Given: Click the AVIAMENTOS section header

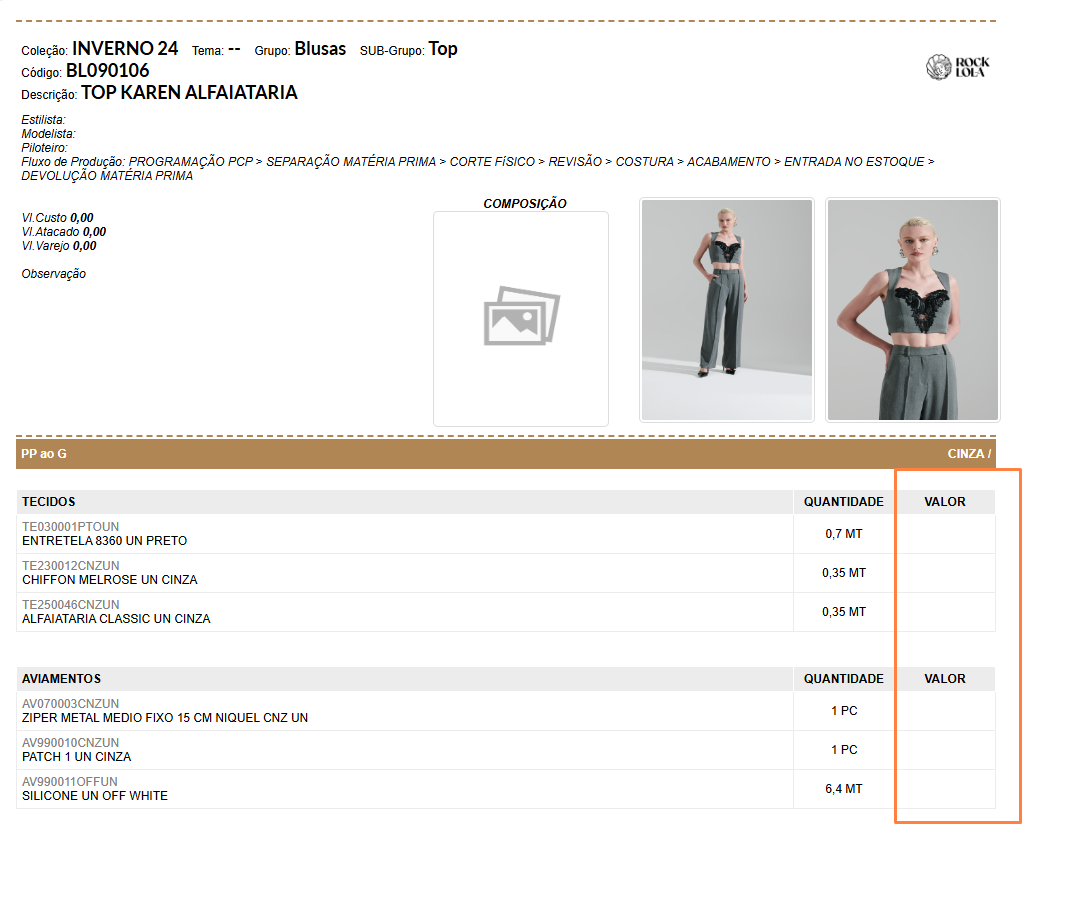Looking at the screenshot, I should tap(62, 679).
